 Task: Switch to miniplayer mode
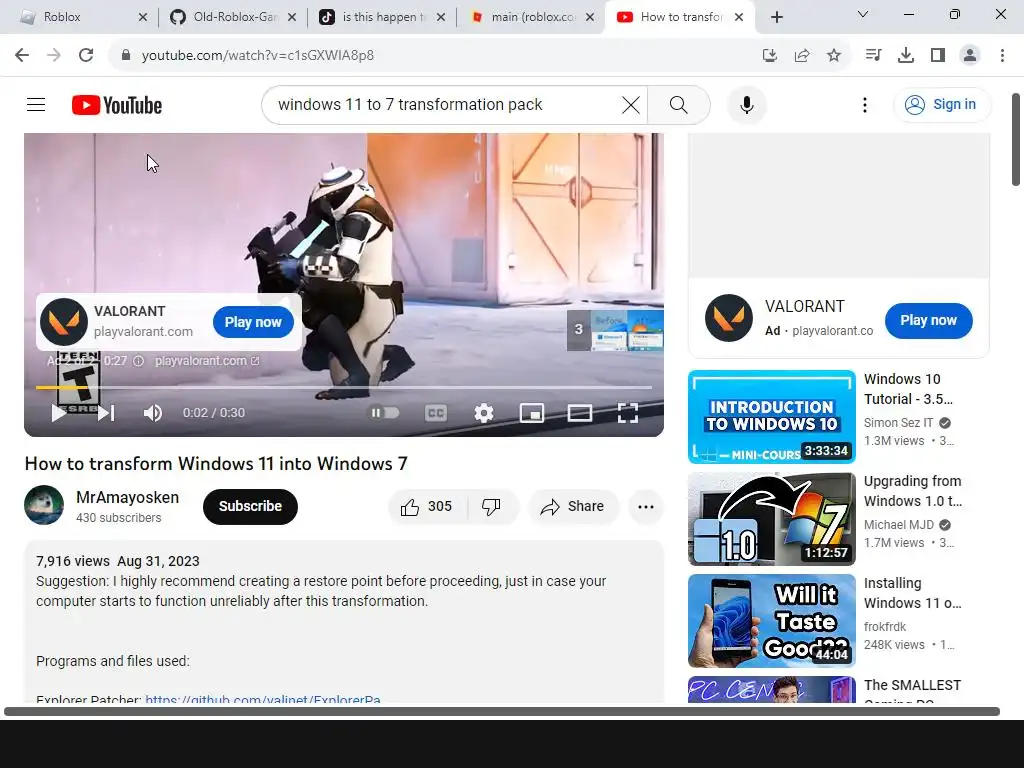click(532, 413)
